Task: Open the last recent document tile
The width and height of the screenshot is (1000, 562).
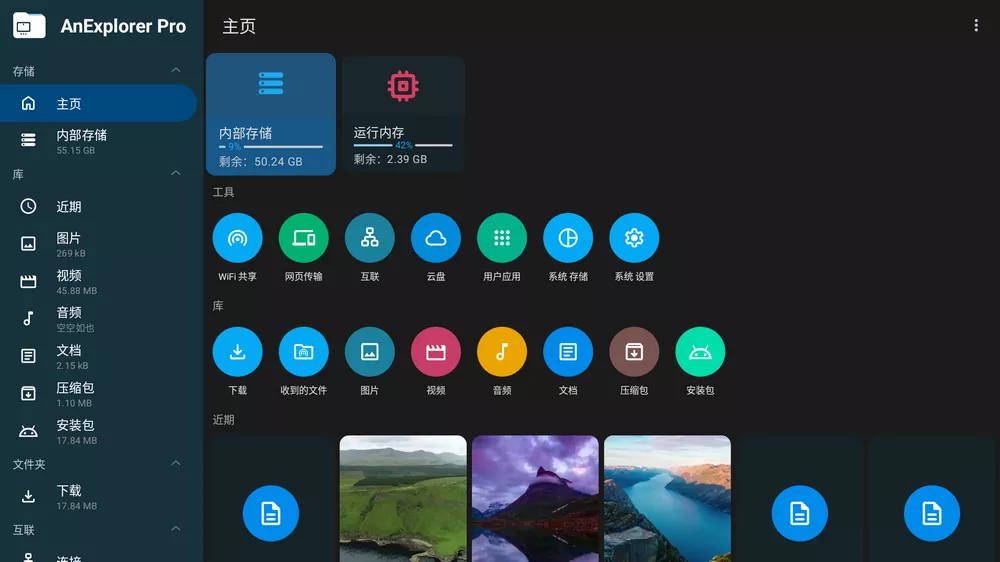Action: pos(932,499)
